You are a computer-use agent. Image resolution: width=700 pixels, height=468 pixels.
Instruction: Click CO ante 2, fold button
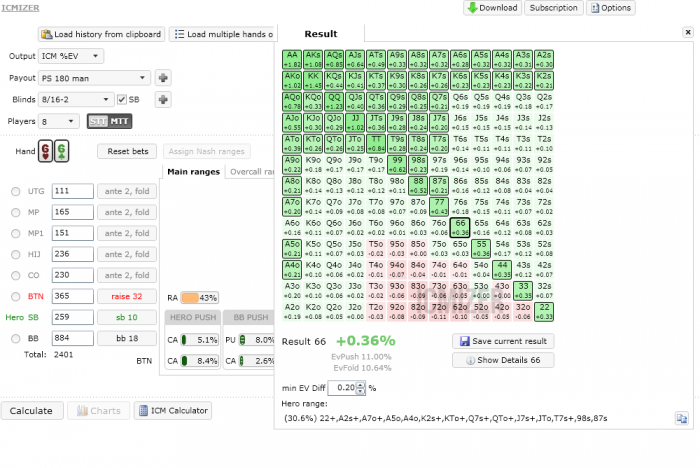127,276
